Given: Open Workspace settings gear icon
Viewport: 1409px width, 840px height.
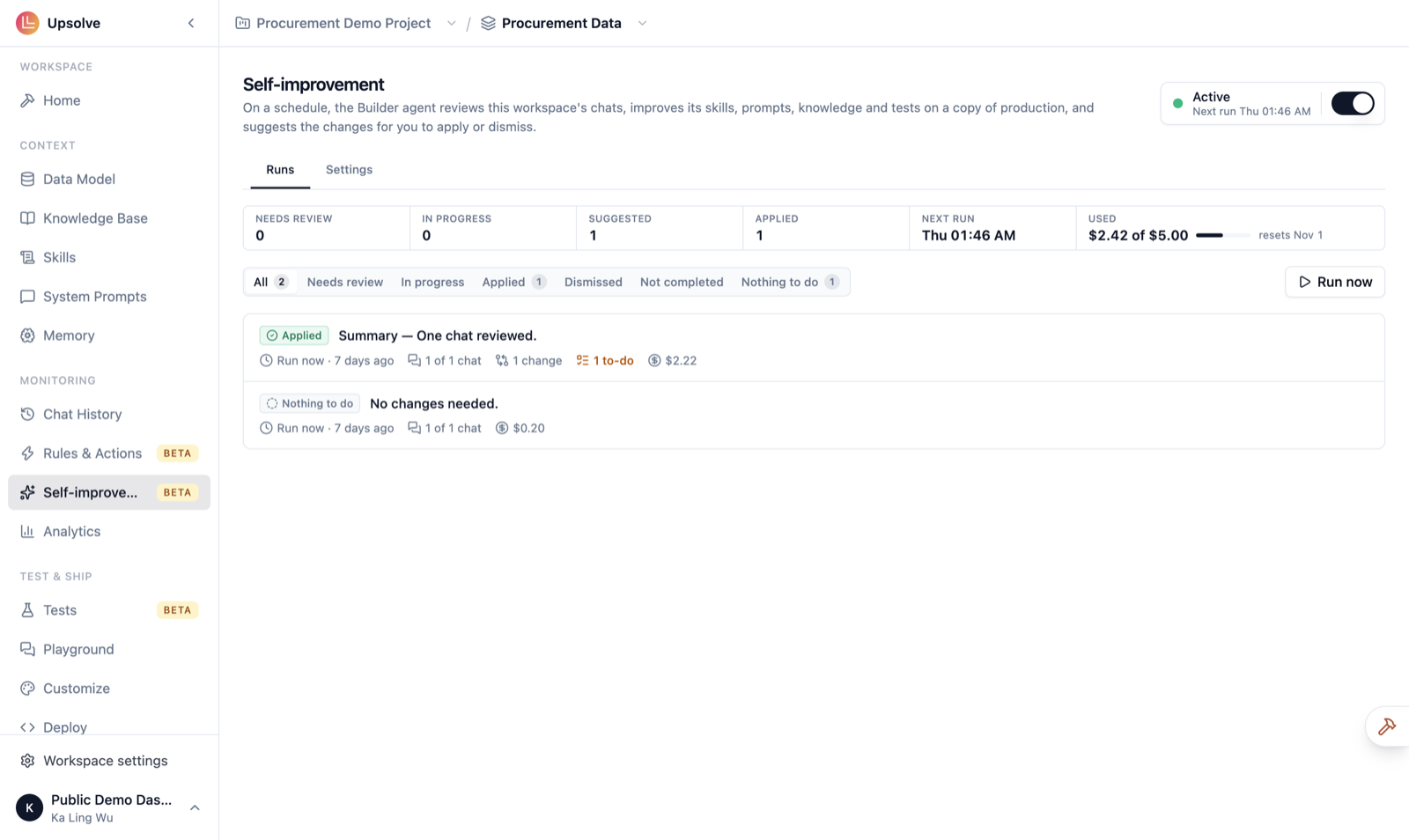Looking at the screenshot, I should pos(27,761).
